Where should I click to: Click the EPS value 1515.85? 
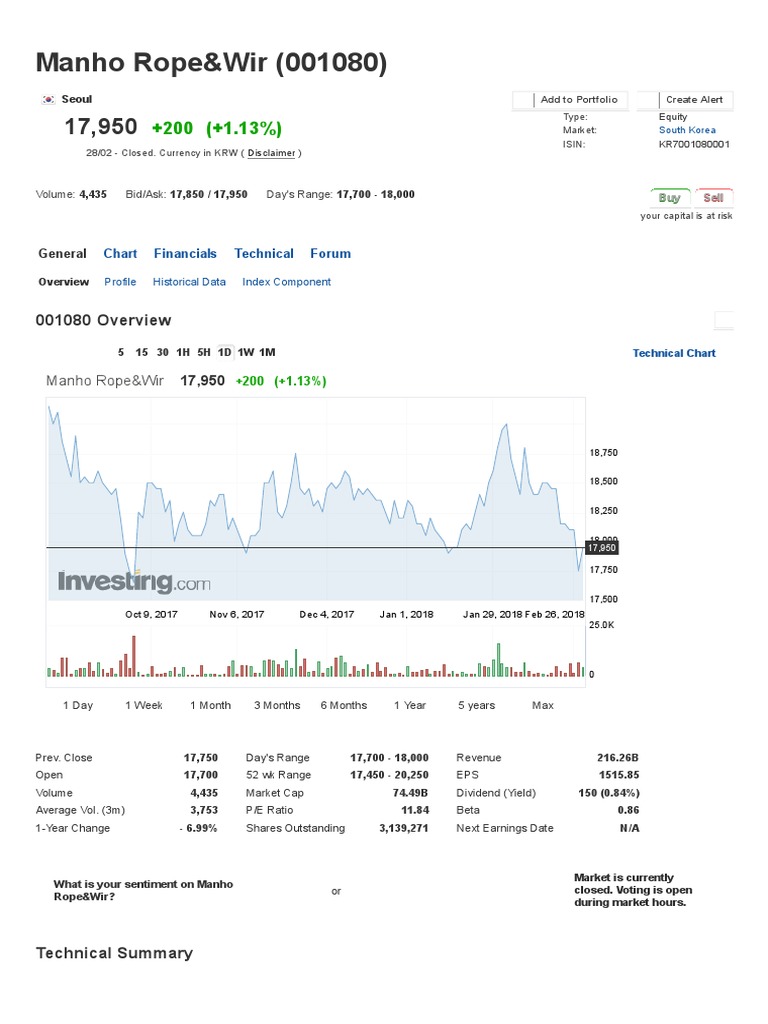coord(619,775)
